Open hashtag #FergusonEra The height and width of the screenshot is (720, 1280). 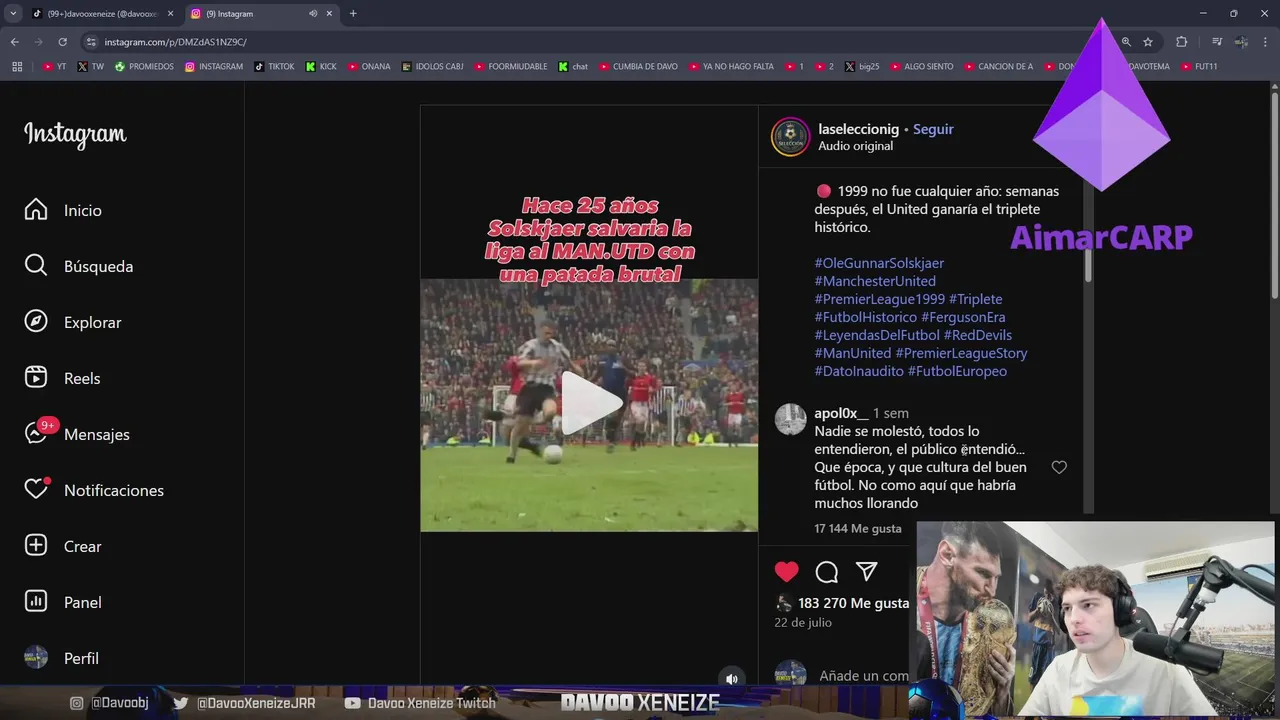[x=963, y=317]
